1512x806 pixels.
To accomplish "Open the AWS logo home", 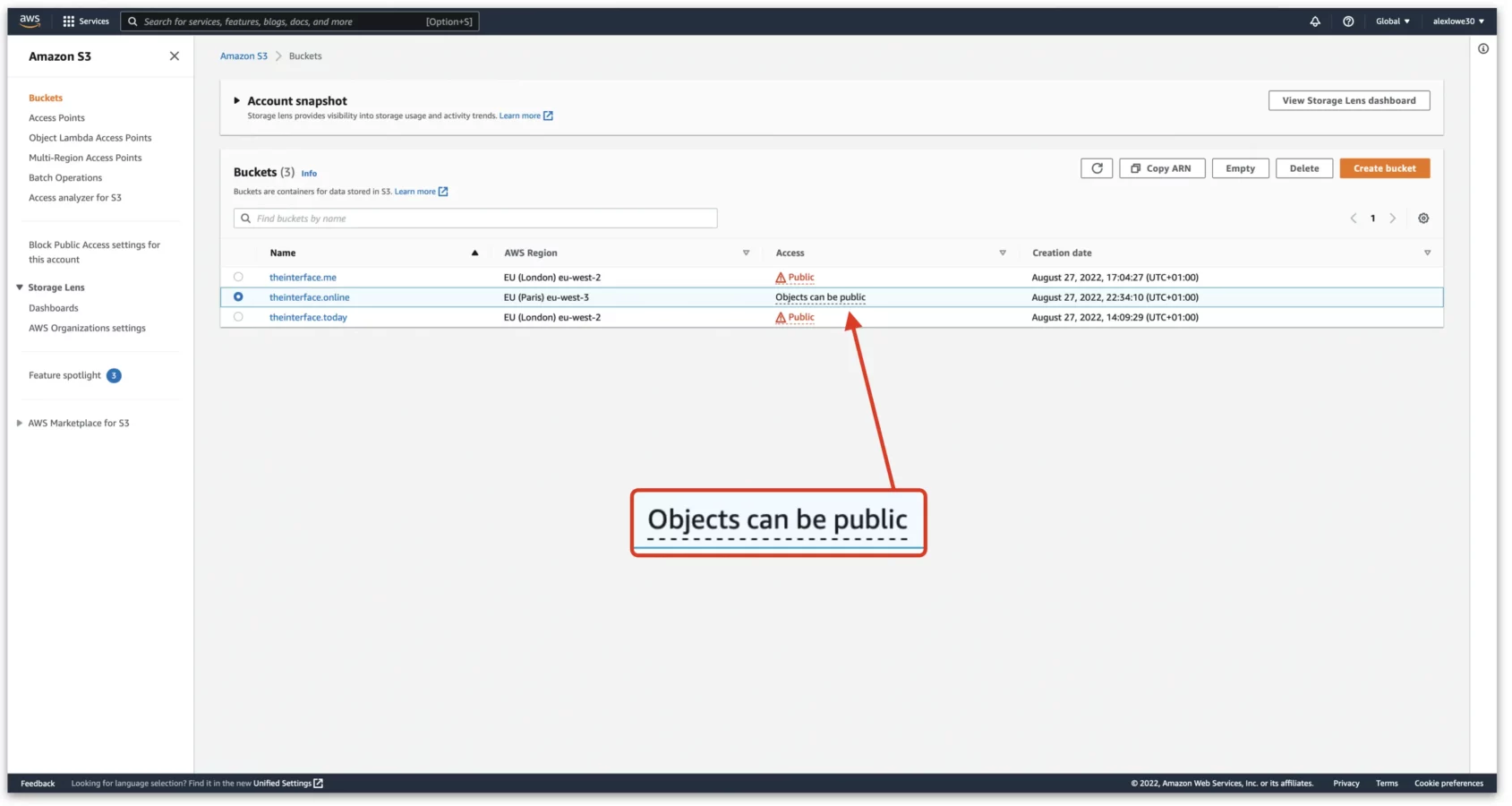I will pyautogui.click(x=30, y=21).
